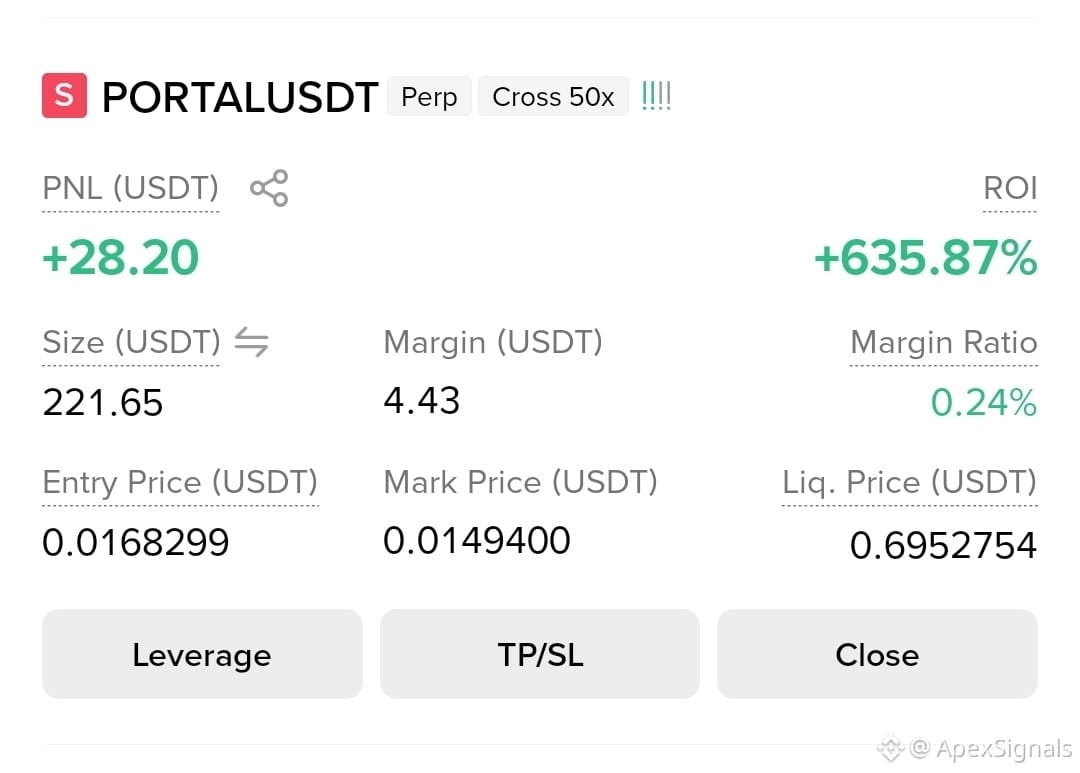Click the ADL indicator bars icon

pyautogui.click(x=656, y=96)
